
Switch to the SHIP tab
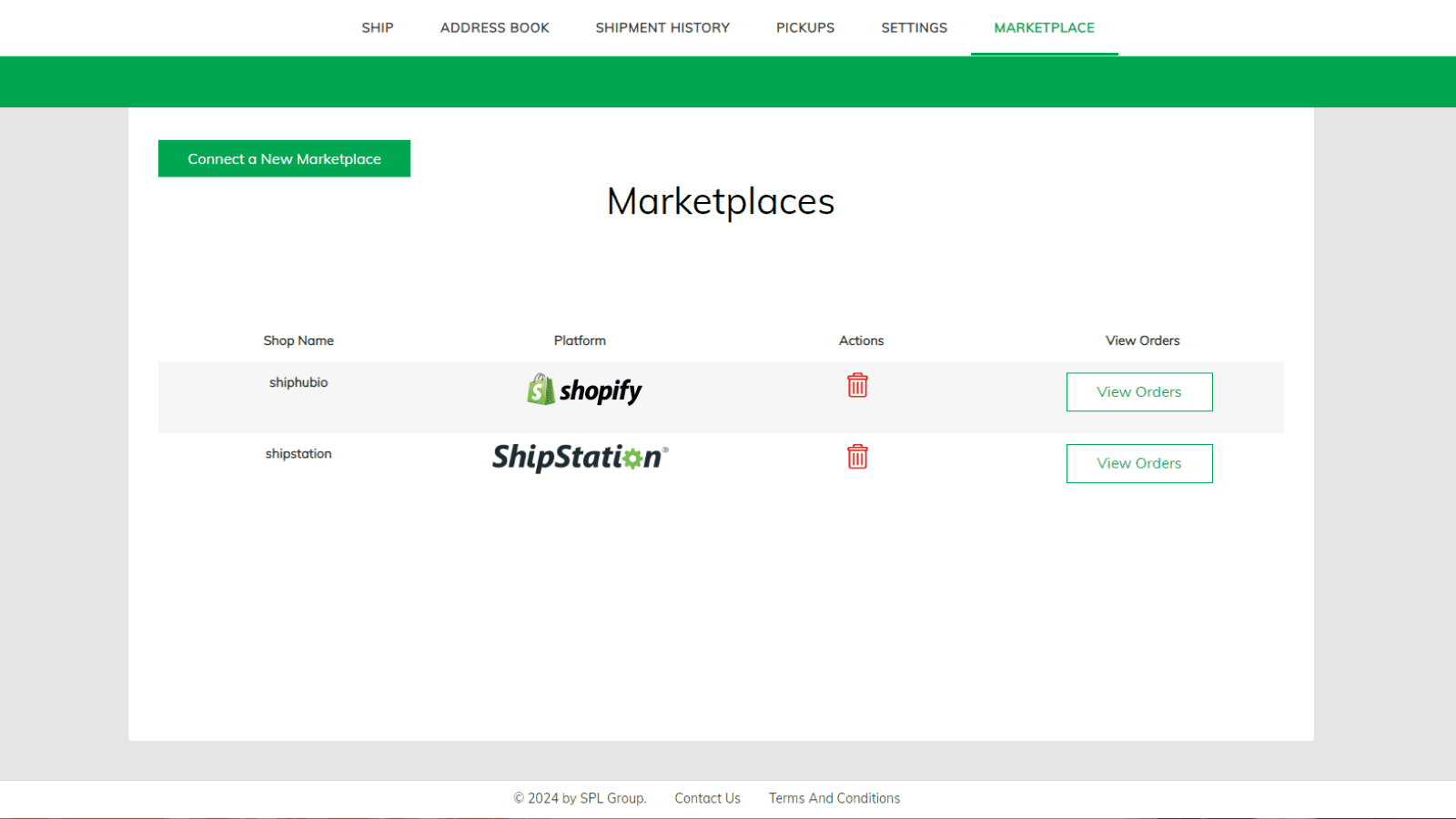click(377, 27)
